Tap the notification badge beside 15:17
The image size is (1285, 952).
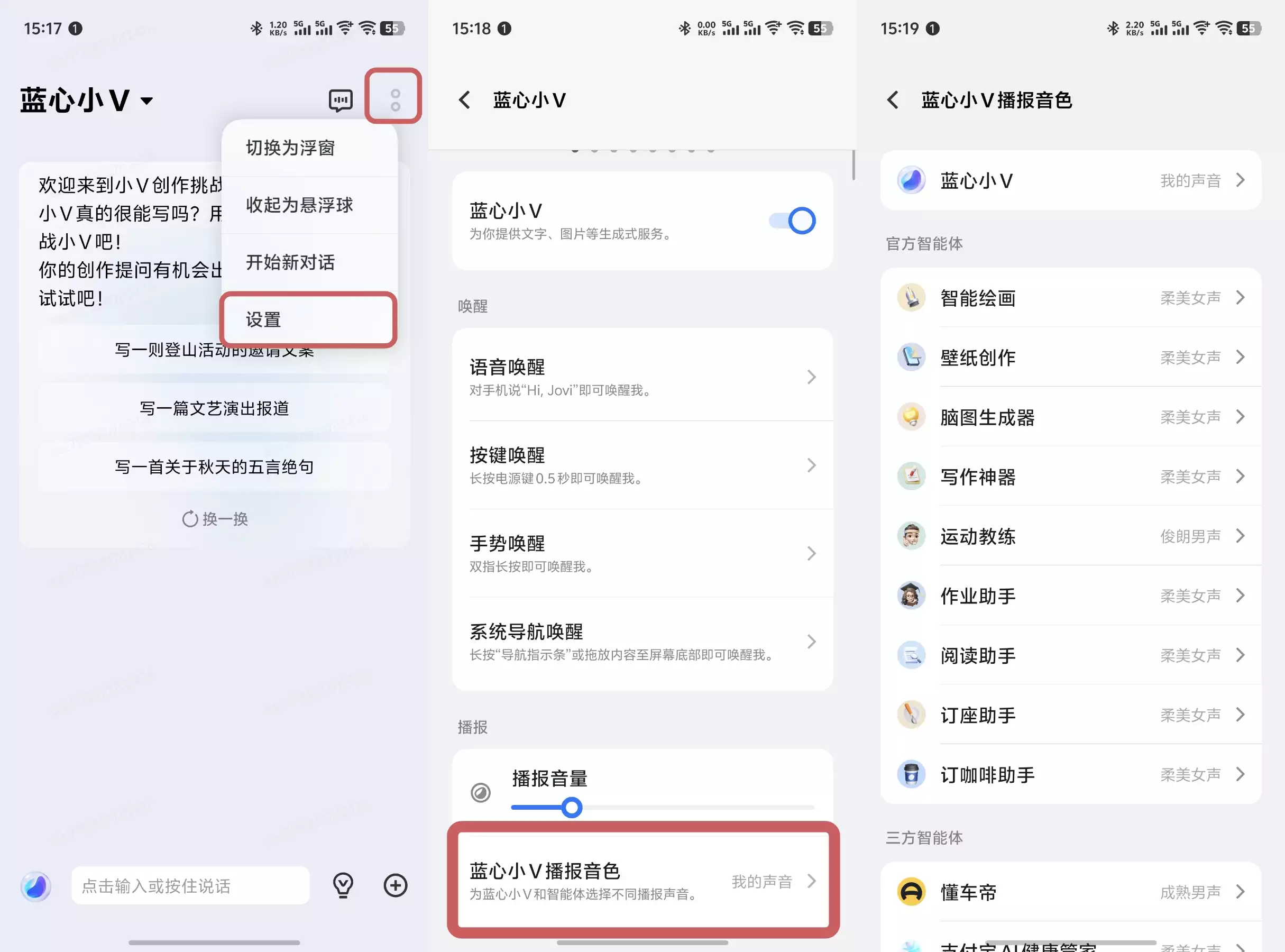tap(75, 28)
